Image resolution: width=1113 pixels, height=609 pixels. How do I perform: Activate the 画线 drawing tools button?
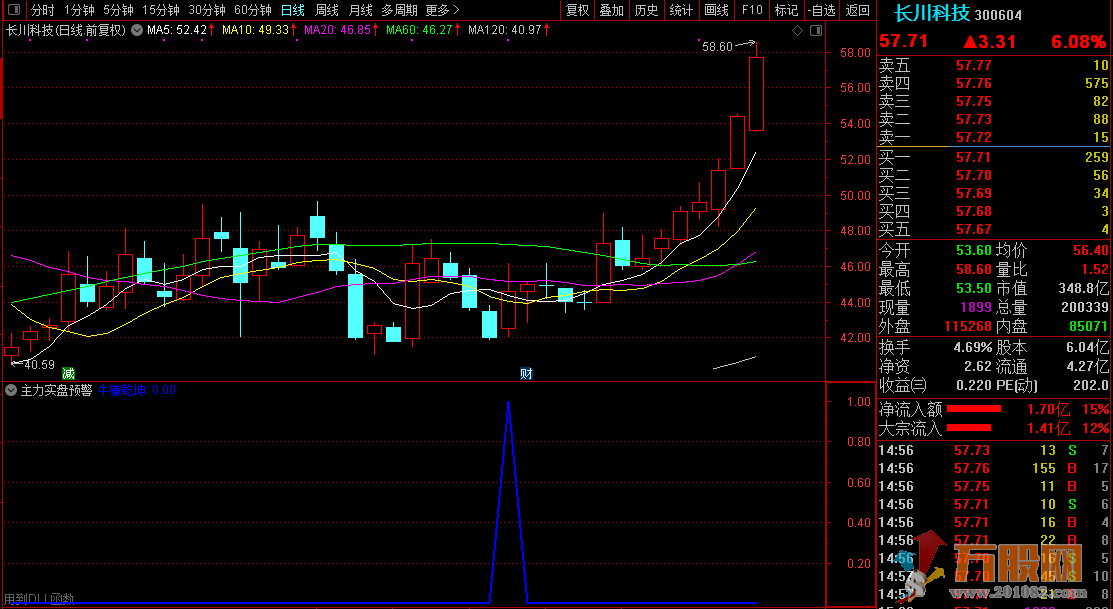point(716,10)
